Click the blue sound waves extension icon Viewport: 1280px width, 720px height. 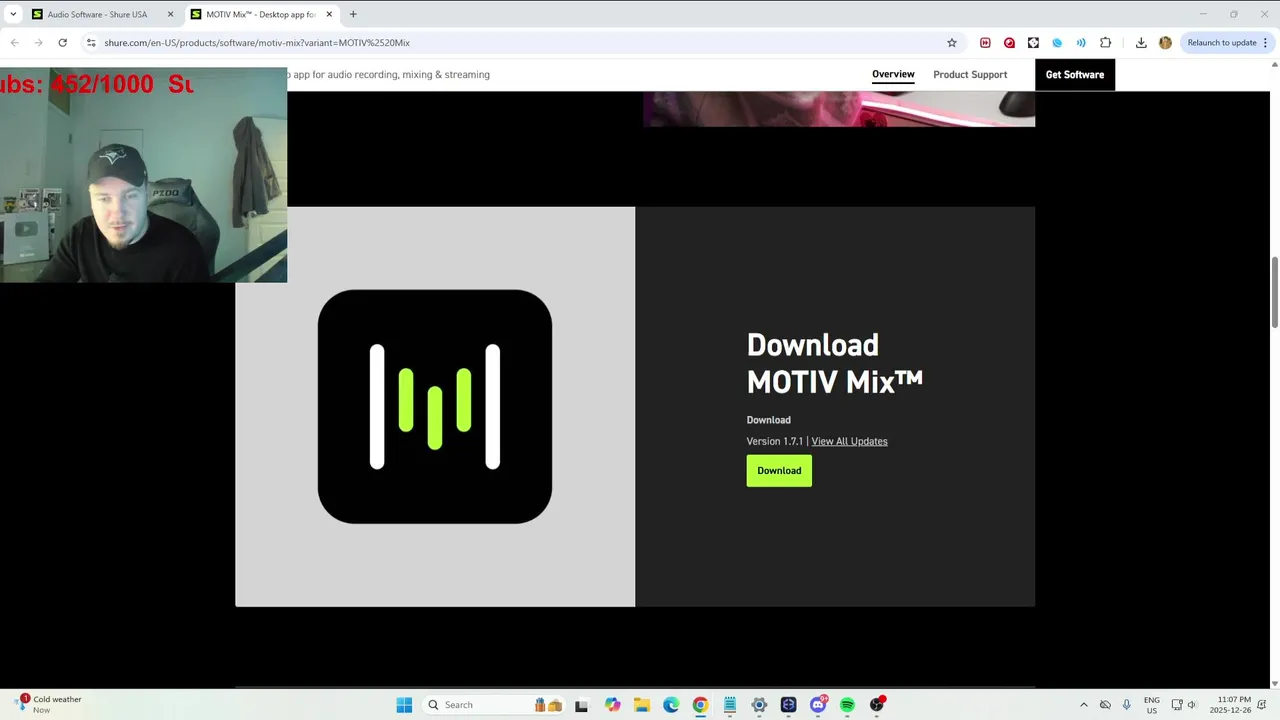coord(1081,43)
